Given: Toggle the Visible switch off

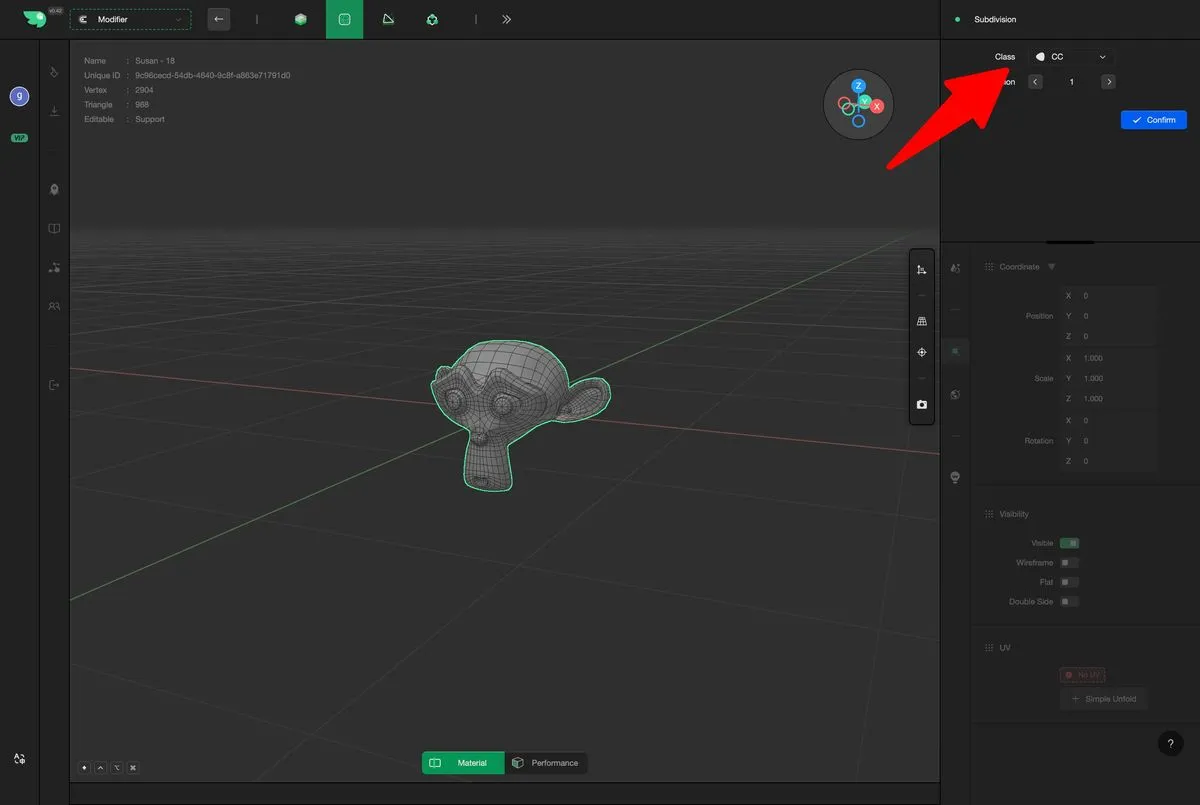Looking at the screenshot, I should point(1069,543).
